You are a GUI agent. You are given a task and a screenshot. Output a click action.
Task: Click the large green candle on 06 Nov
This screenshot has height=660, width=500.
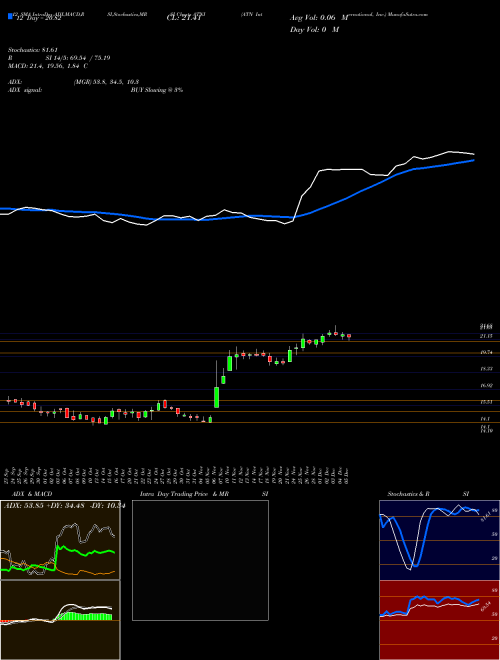coord(216,397)
